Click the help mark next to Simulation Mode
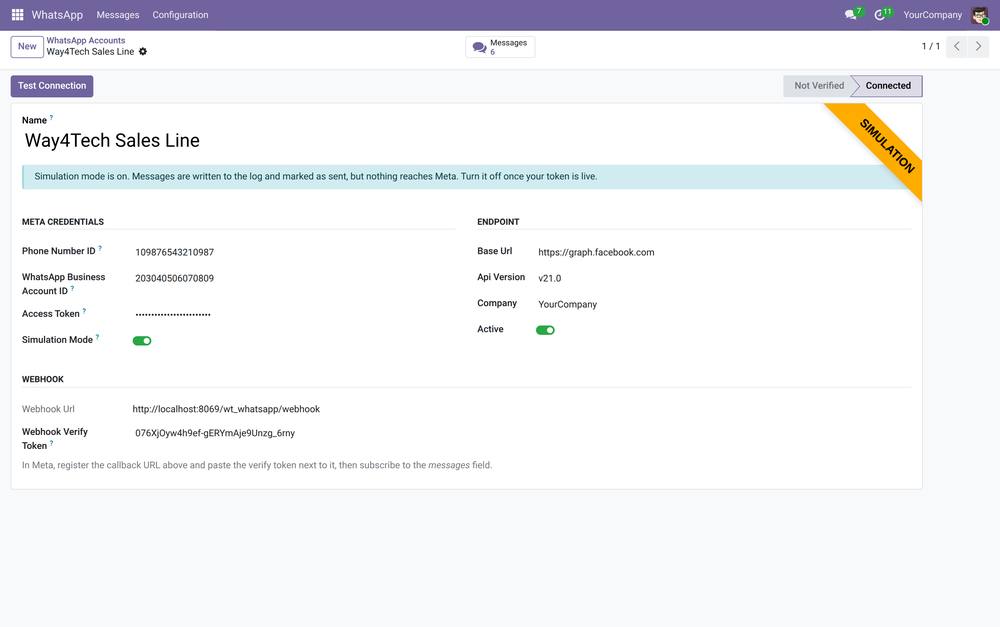 point(98,337)
